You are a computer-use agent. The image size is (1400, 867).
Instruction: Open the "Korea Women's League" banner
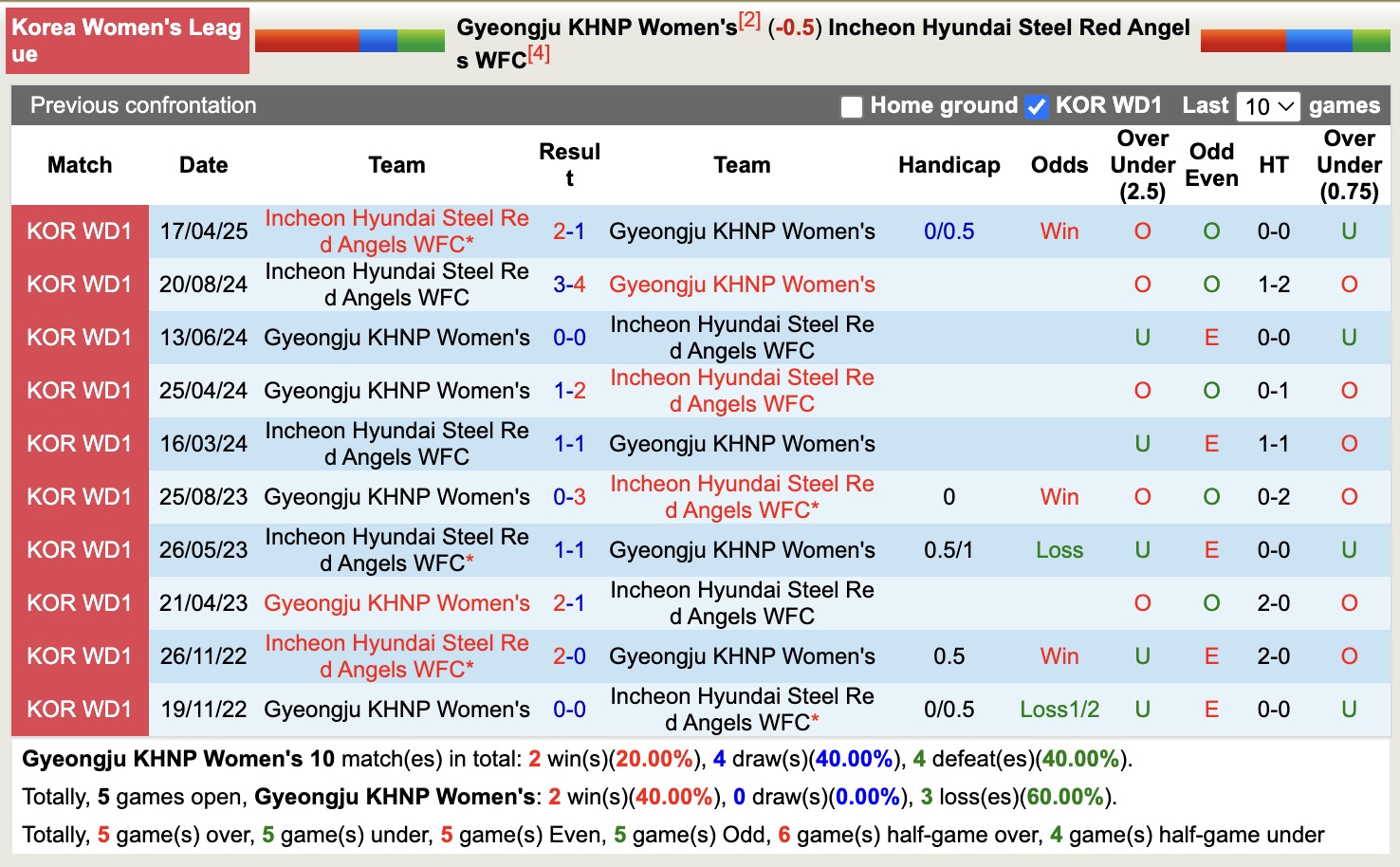coord(127,40)
